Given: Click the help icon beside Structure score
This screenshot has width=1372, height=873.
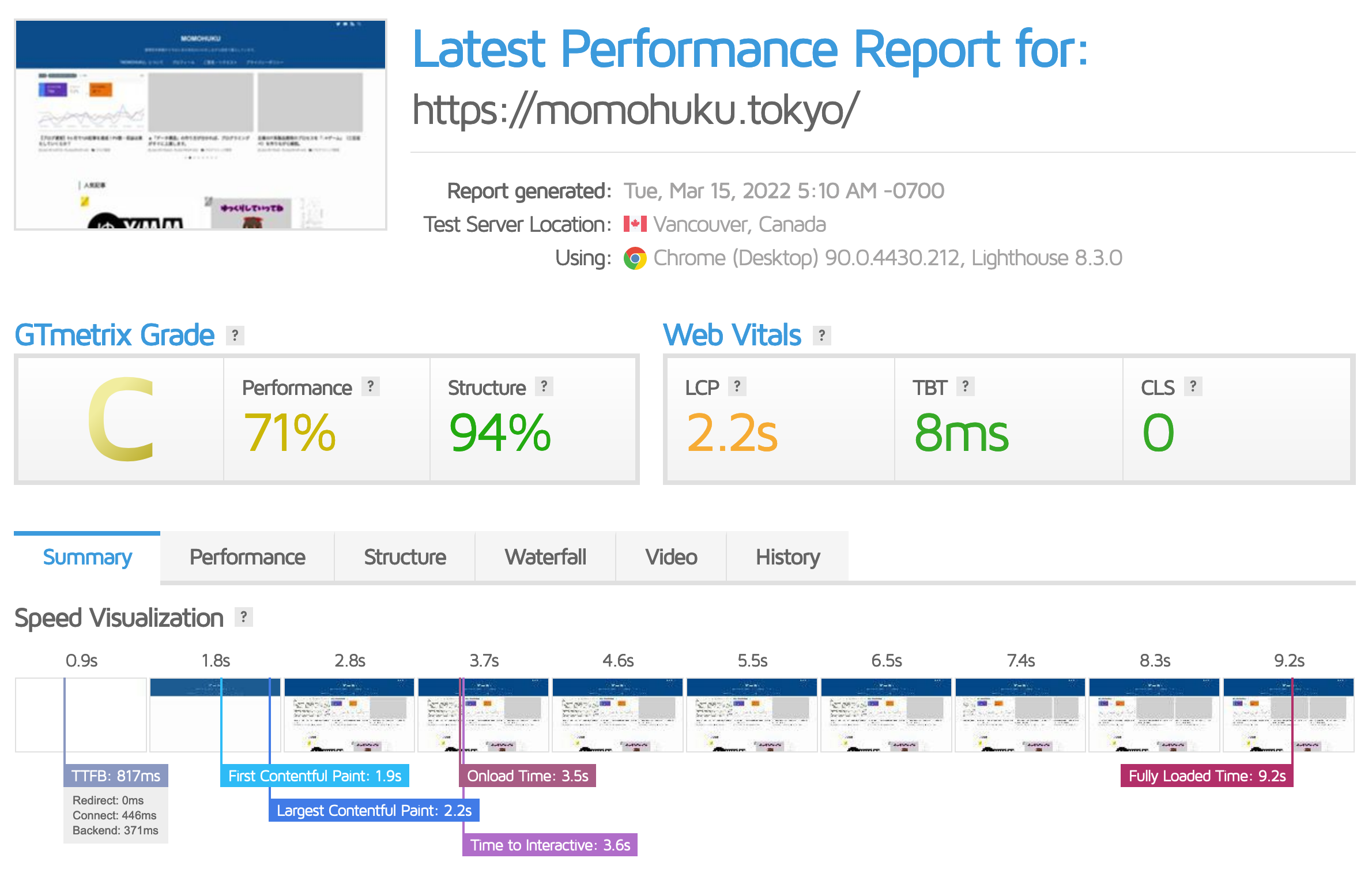Looking at the screenshot, I should (544, 386).
